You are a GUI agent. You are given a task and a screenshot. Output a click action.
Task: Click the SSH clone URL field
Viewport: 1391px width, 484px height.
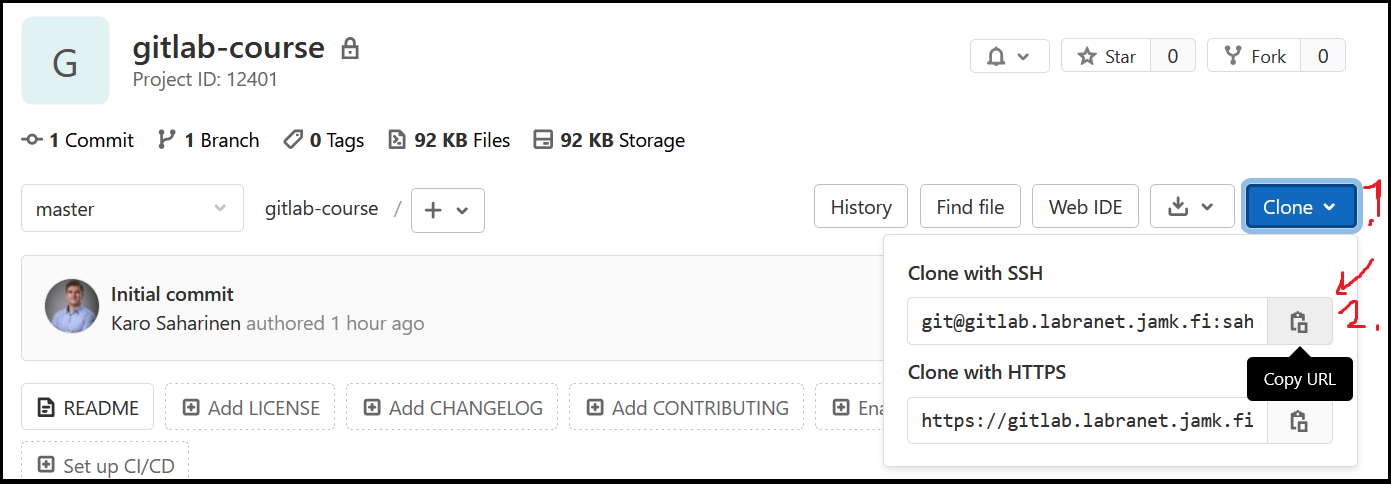coord(1087,321)
